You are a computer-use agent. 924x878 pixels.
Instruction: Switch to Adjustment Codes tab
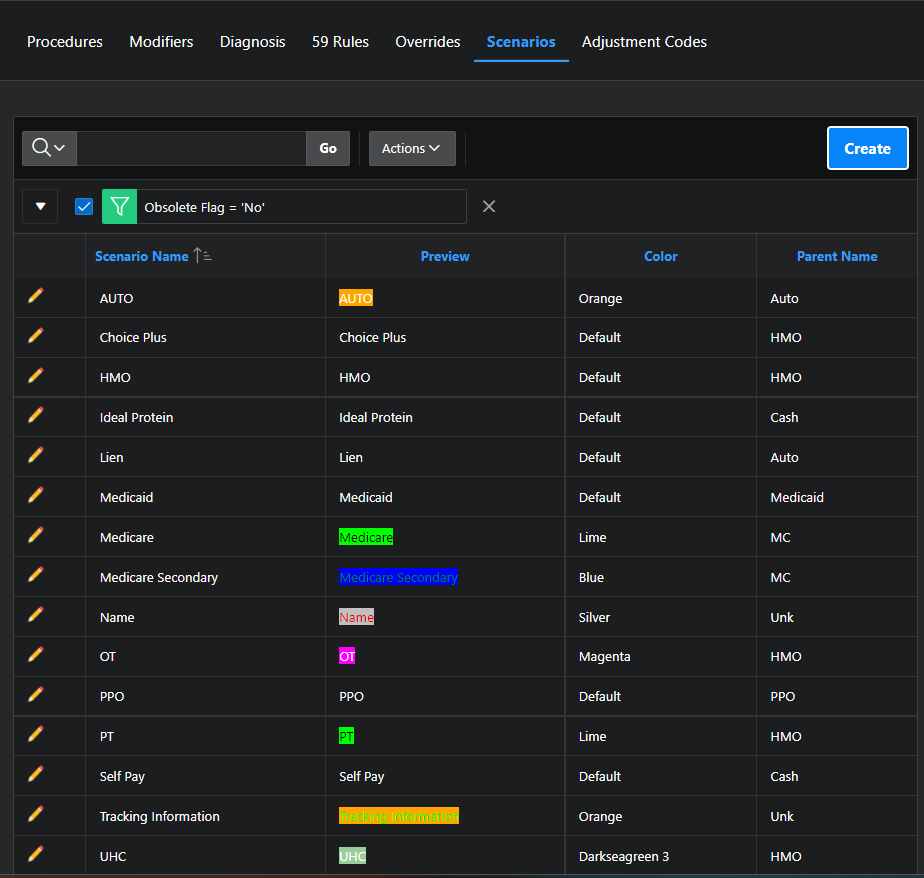(x=644, y=42)
